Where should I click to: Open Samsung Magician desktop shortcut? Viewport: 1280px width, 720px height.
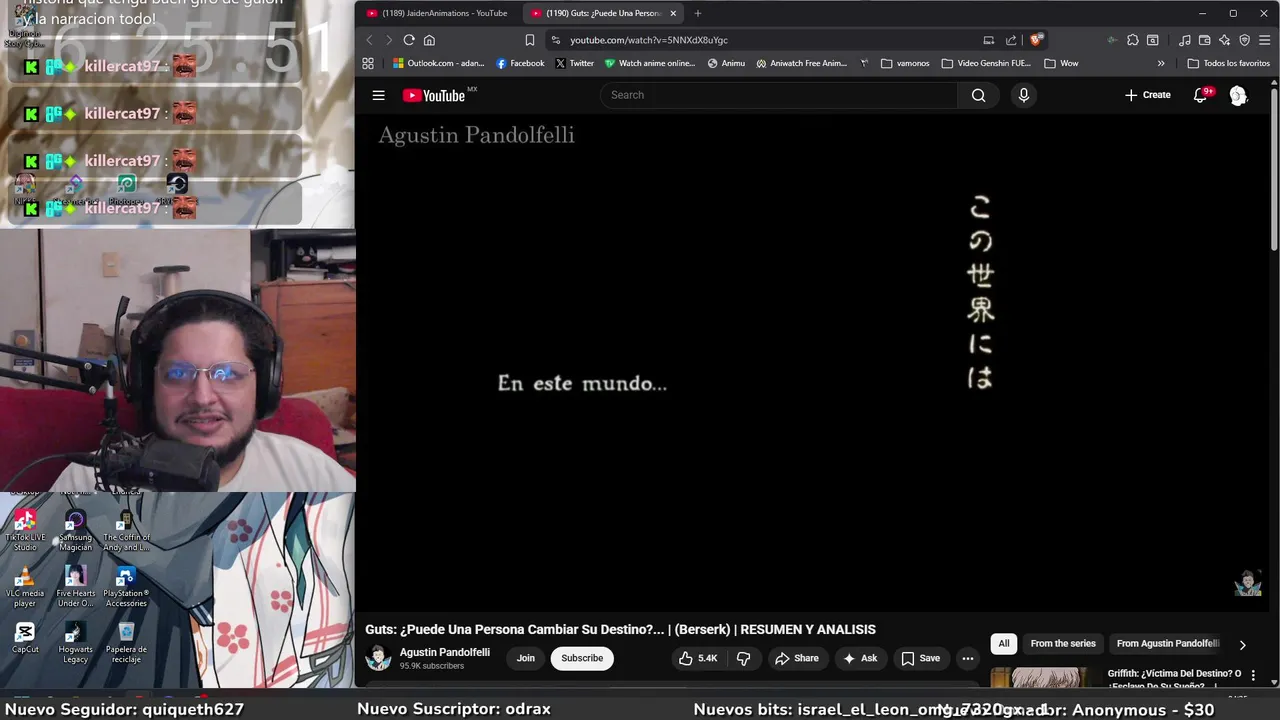75,531
